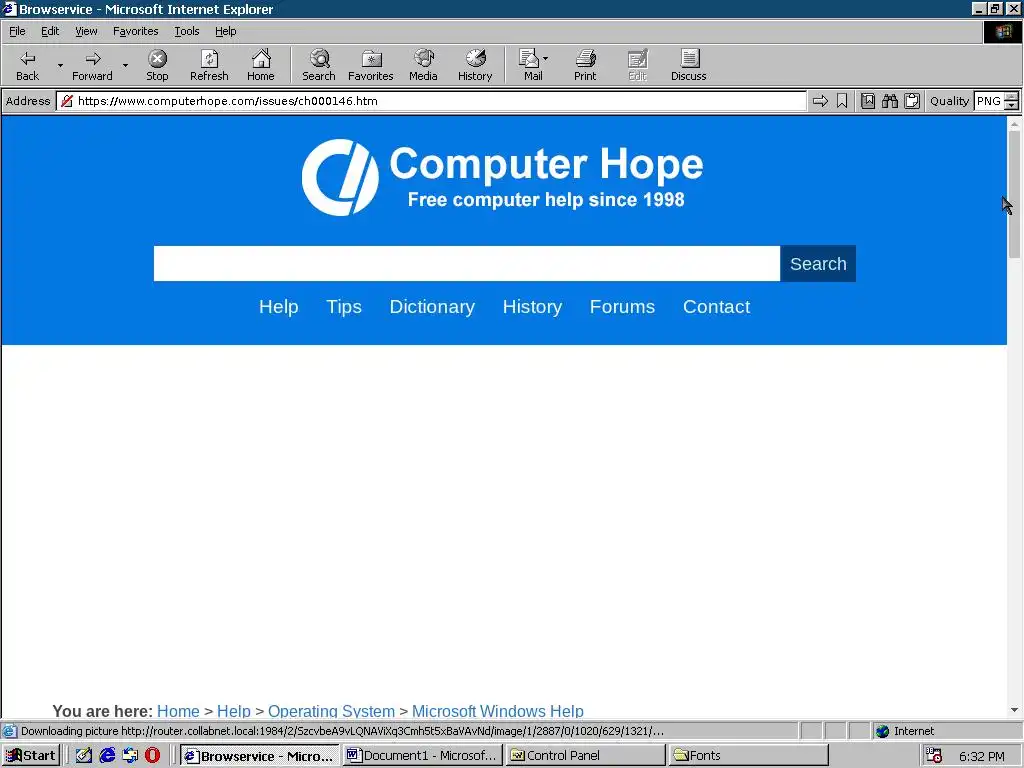This screenshot has height=768, width=1024.
Task: Click the page icon in the address bar
Action: click(67, 101)
